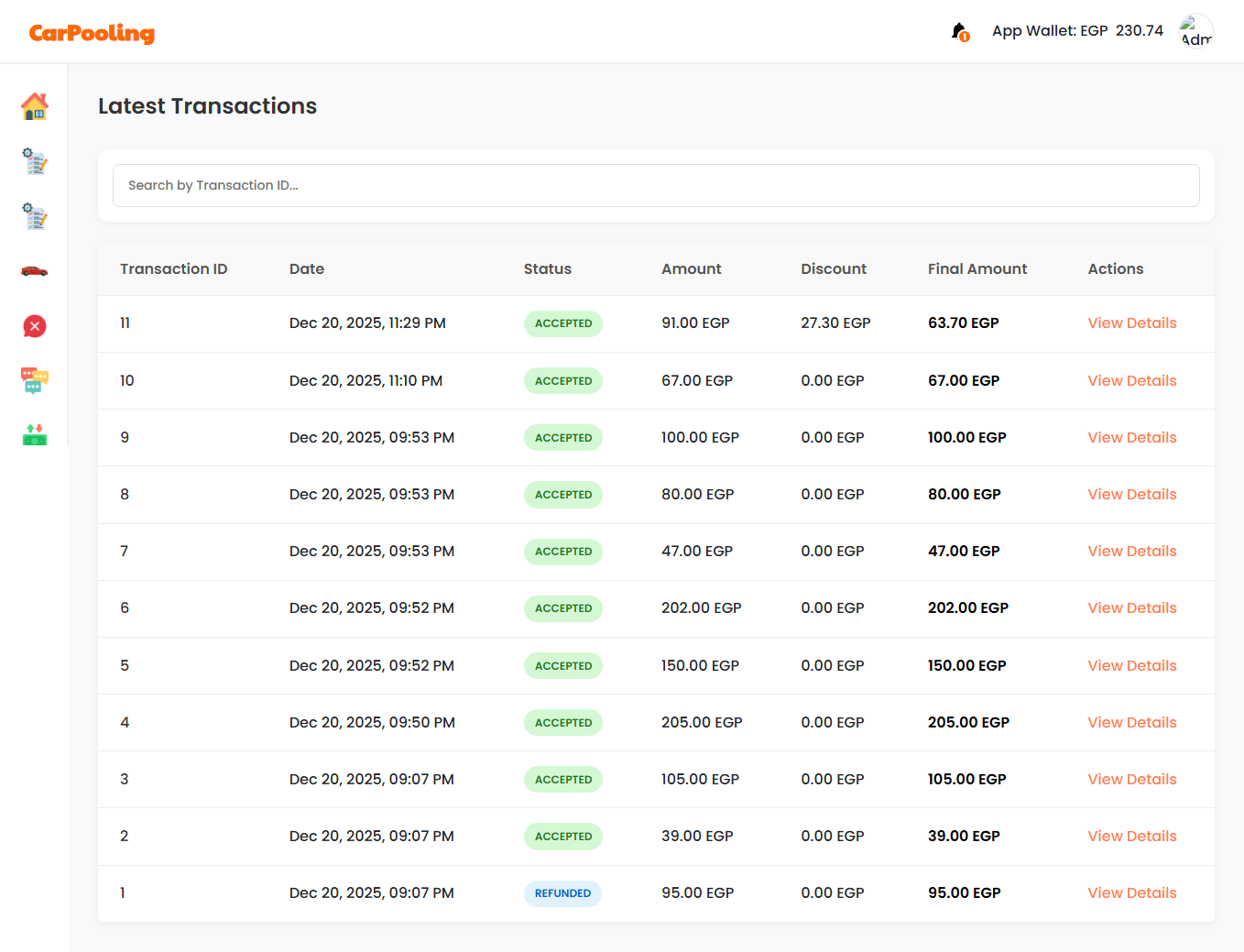The image size is (1244, 952).
Task: Select the red X bubble sidebar icon
Action: [x=35, y=326]
